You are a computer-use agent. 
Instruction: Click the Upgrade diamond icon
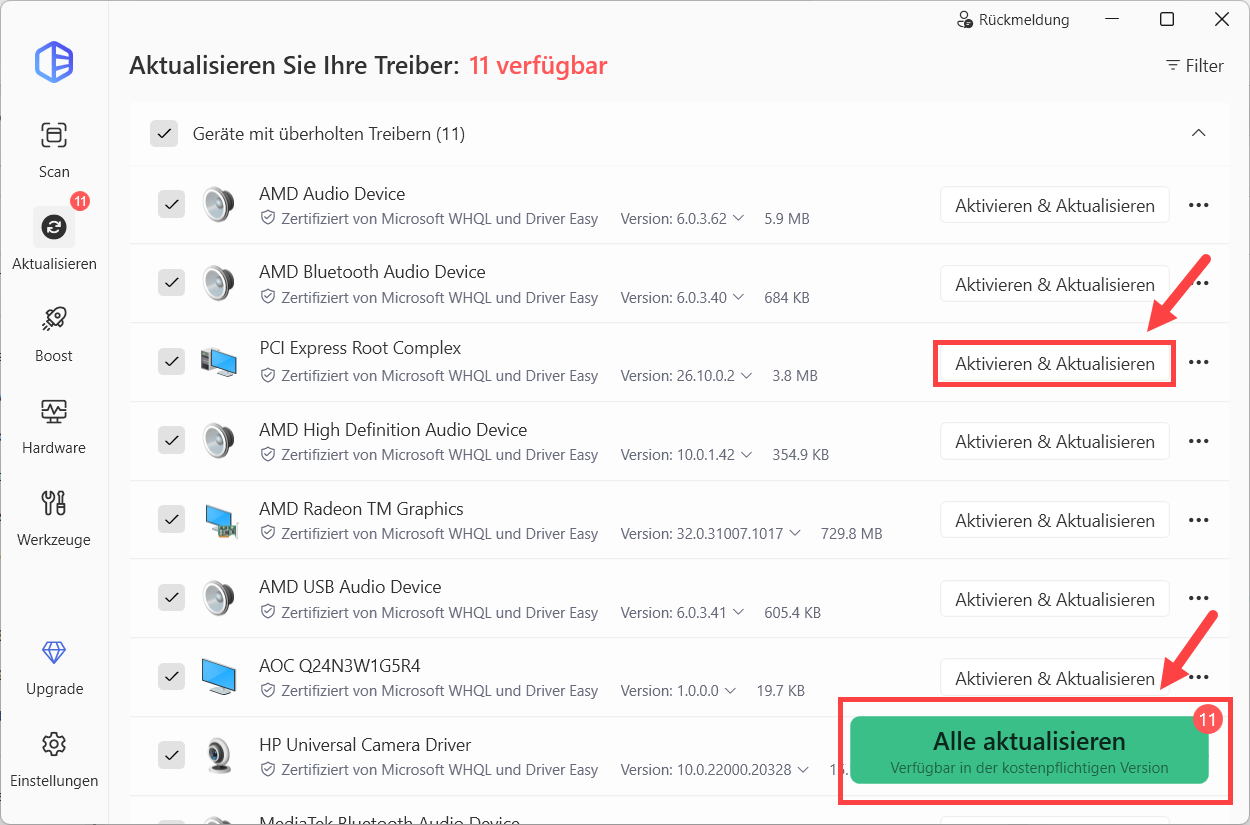[54, 653]
